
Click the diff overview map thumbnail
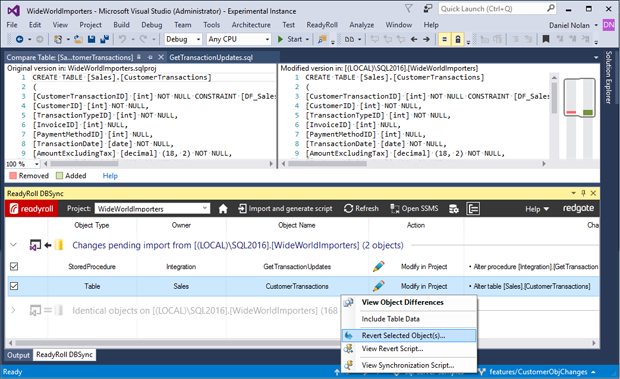point(579,97)
